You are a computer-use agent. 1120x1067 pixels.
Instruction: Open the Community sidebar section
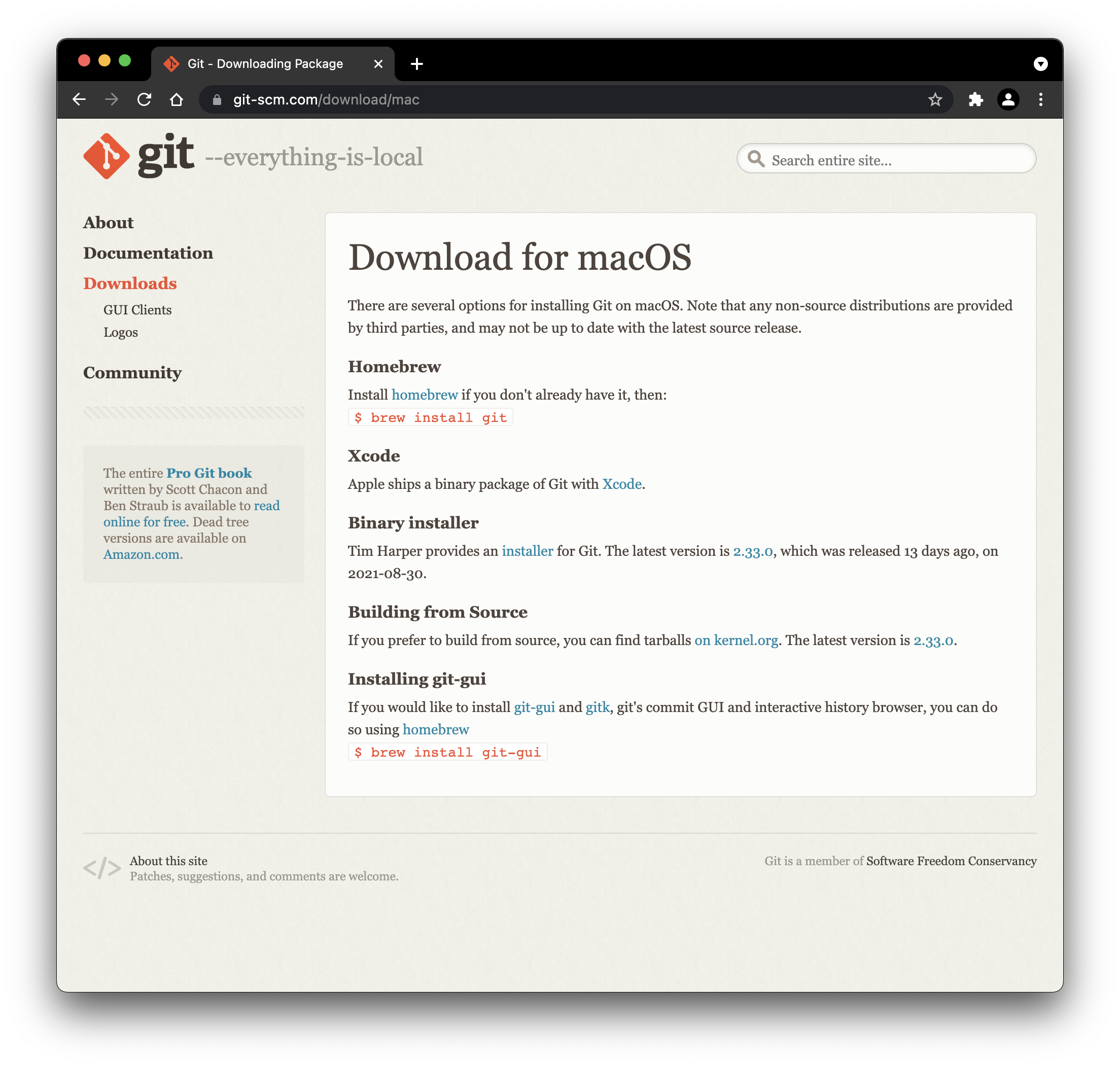[x=132, y=373]
